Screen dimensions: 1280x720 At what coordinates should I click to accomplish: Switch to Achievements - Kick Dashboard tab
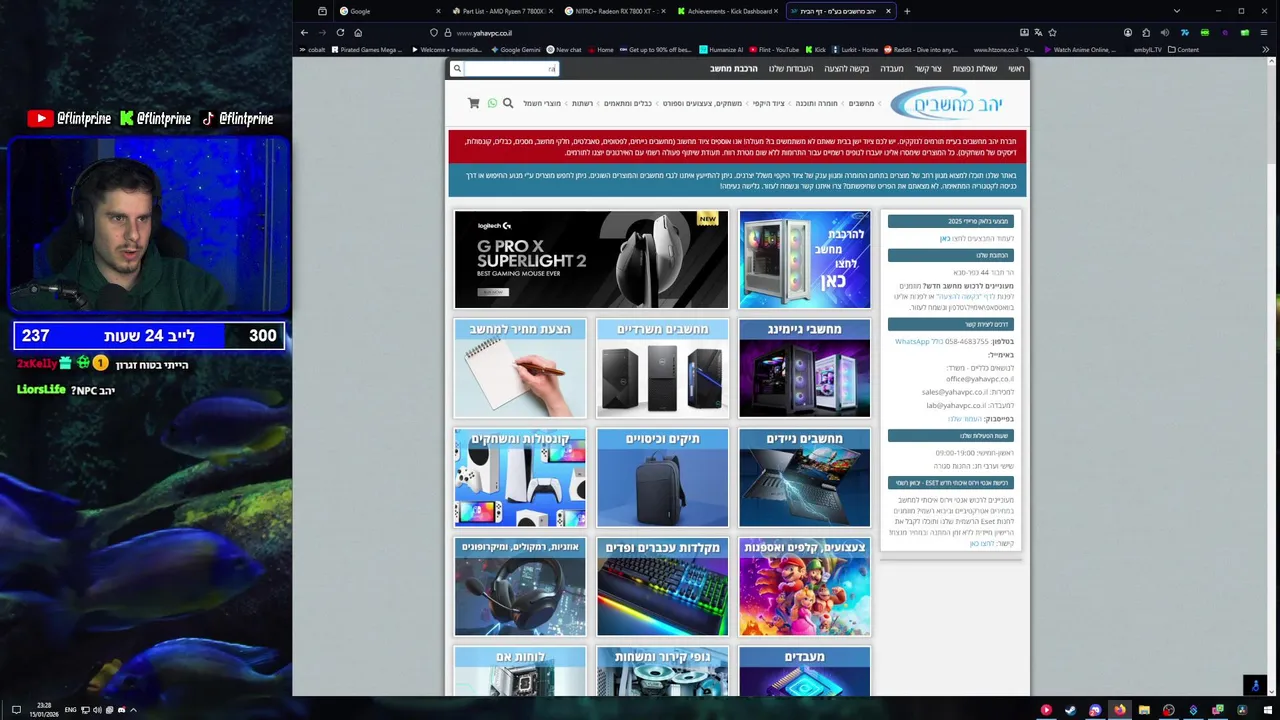coord(727,11)
